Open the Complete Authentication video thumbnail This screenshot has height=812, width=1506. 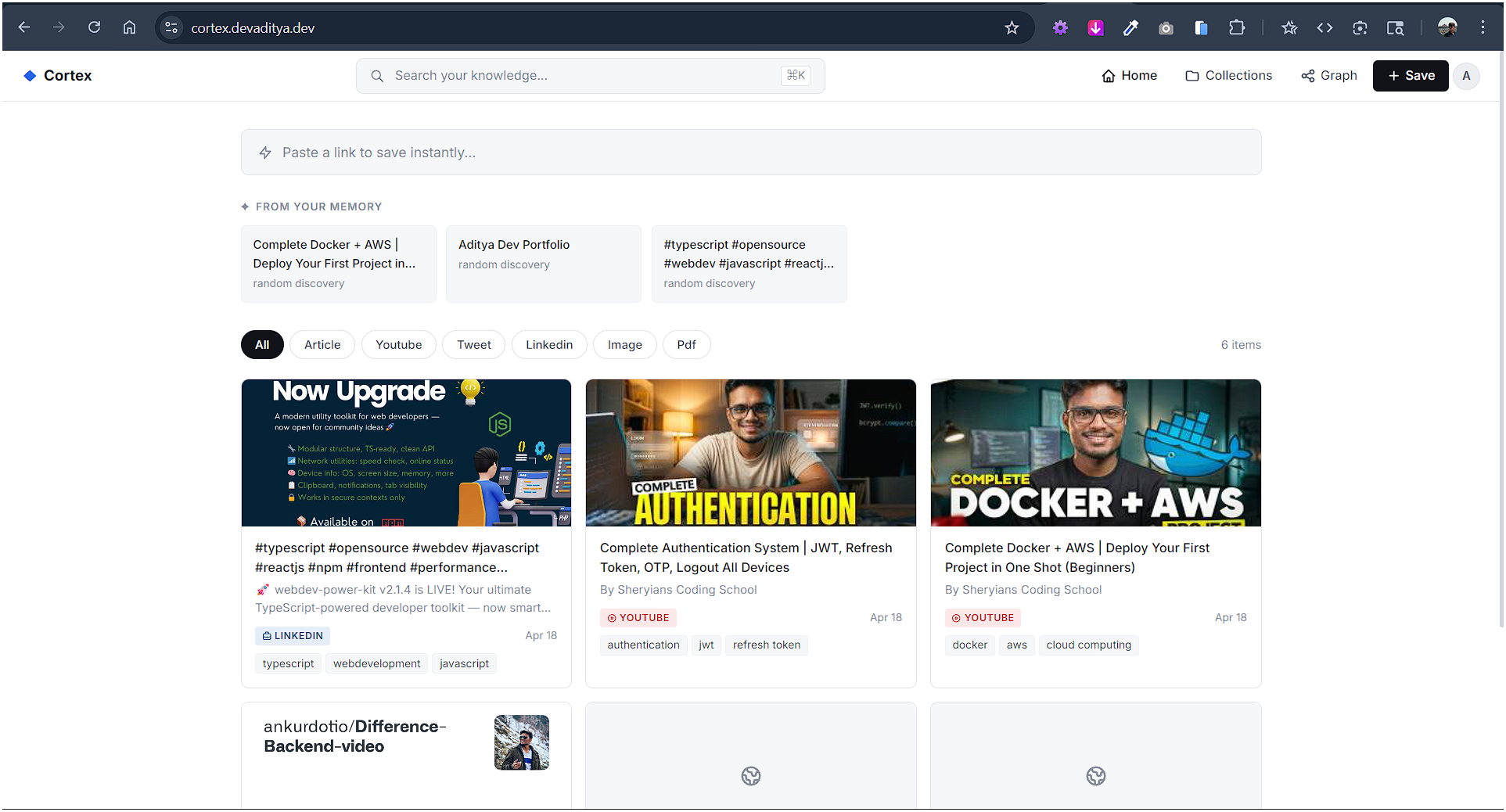click(750, 453)
